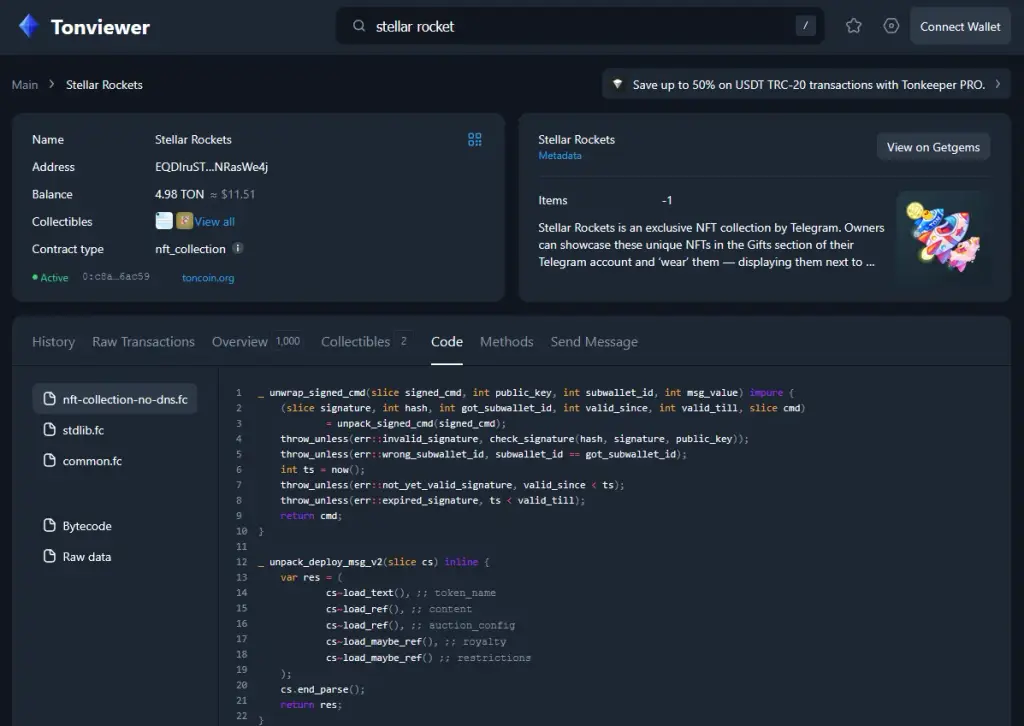1024x726 pixels.
Task: Click the Active status indicator
Action: click(50, 277)
